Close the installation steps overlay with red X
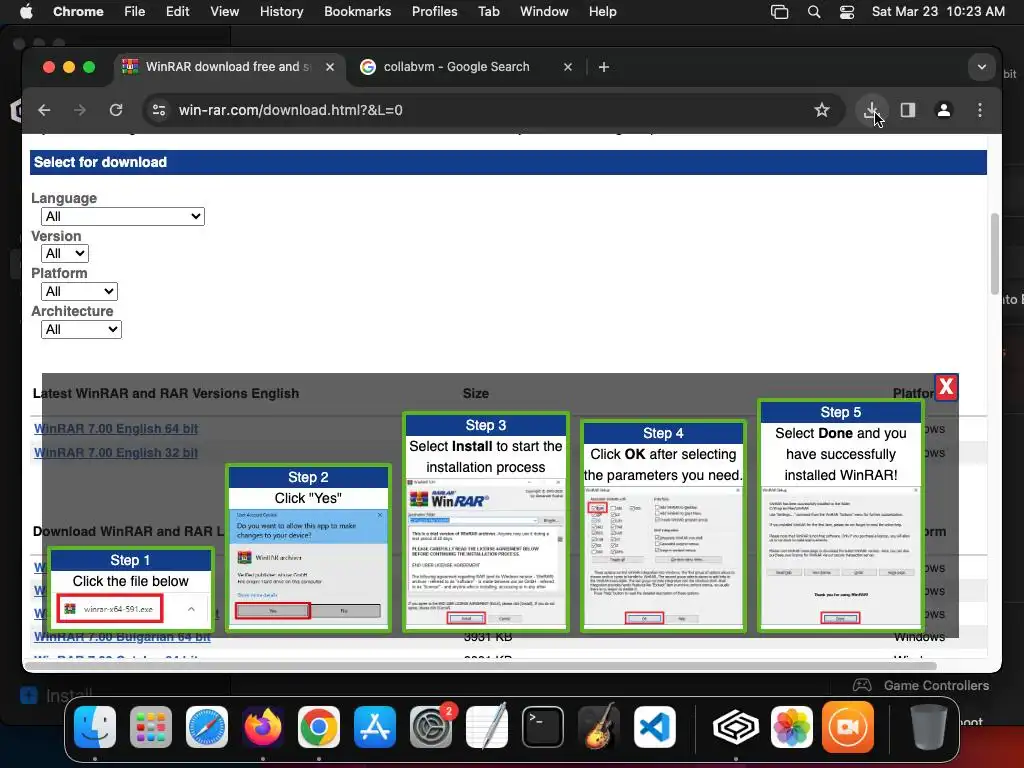 946,387
